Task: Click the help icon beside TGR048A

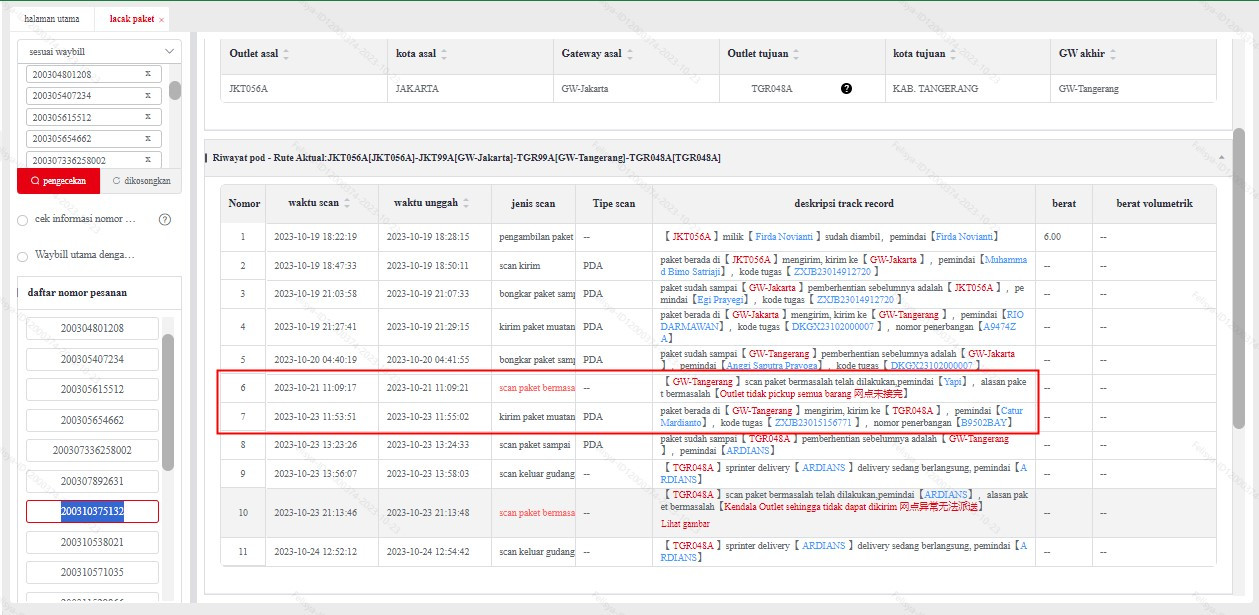Action: click(x=847, y=88)
